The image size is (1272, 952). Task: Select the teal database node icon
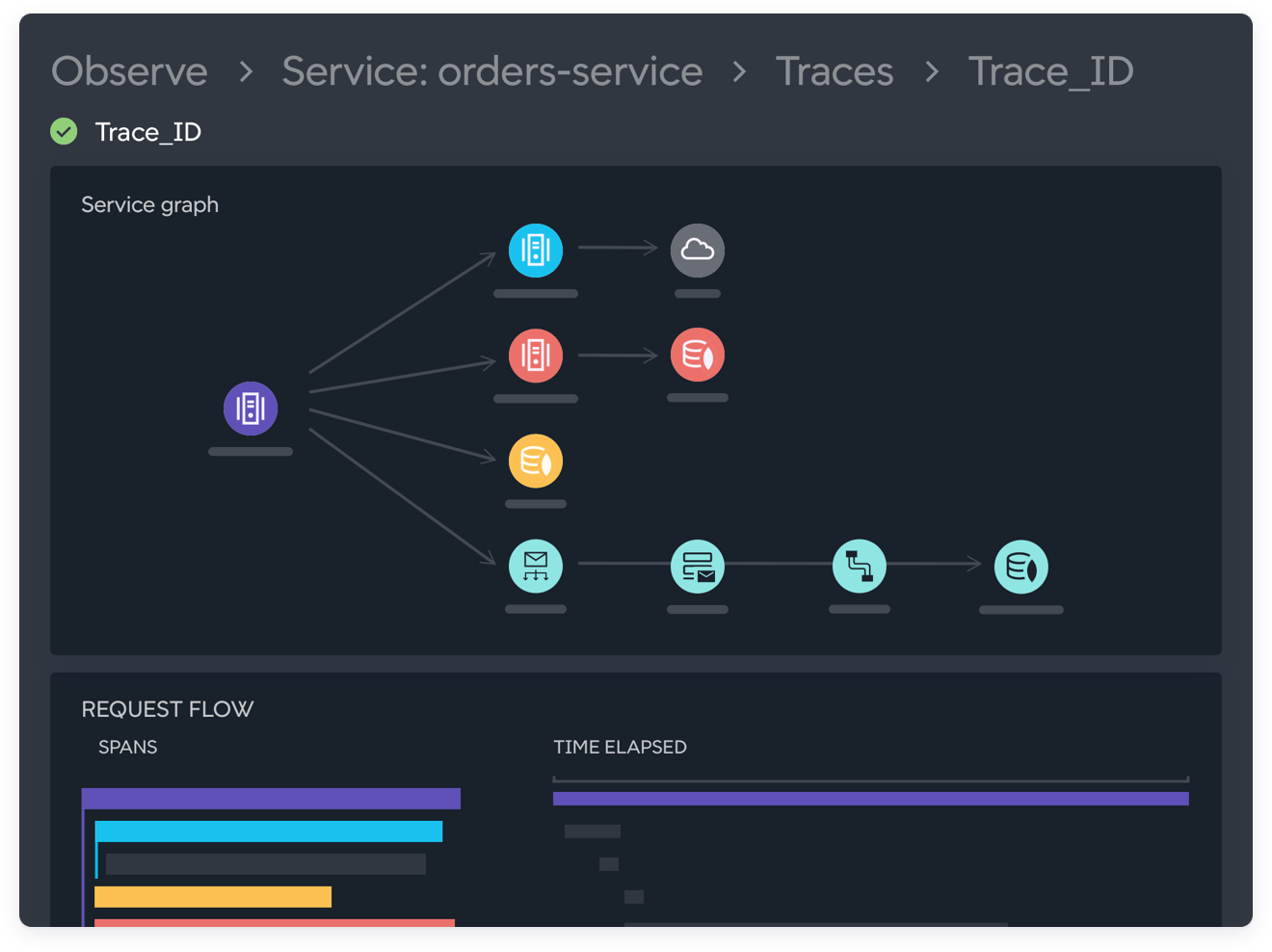click(1021, 567)
